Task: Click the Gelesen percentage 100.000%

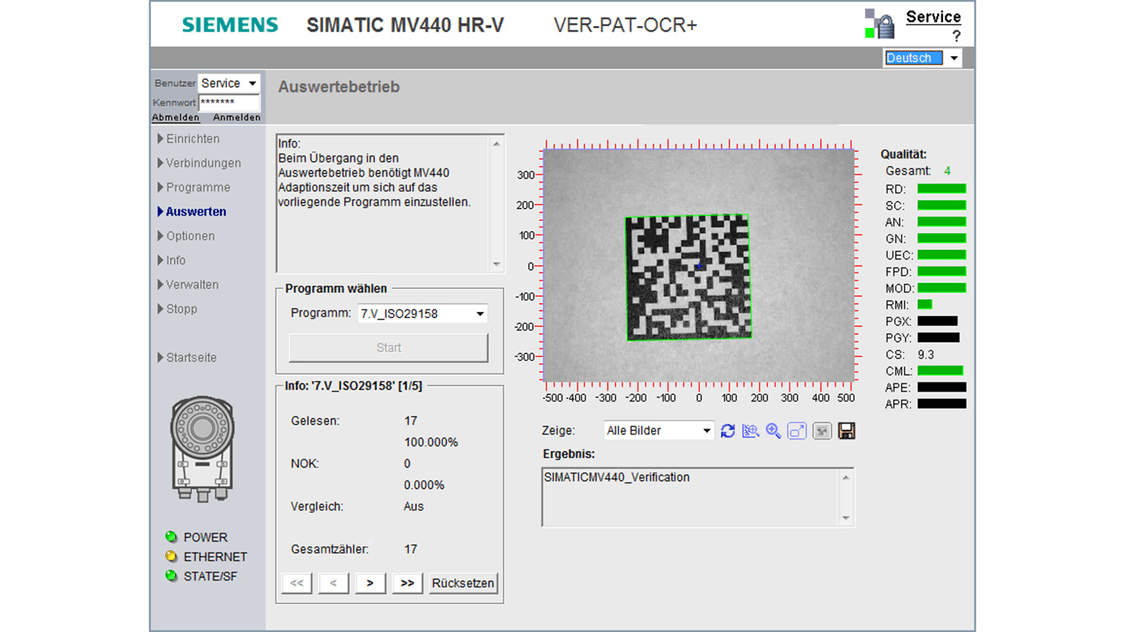Action: coord(431,442)
